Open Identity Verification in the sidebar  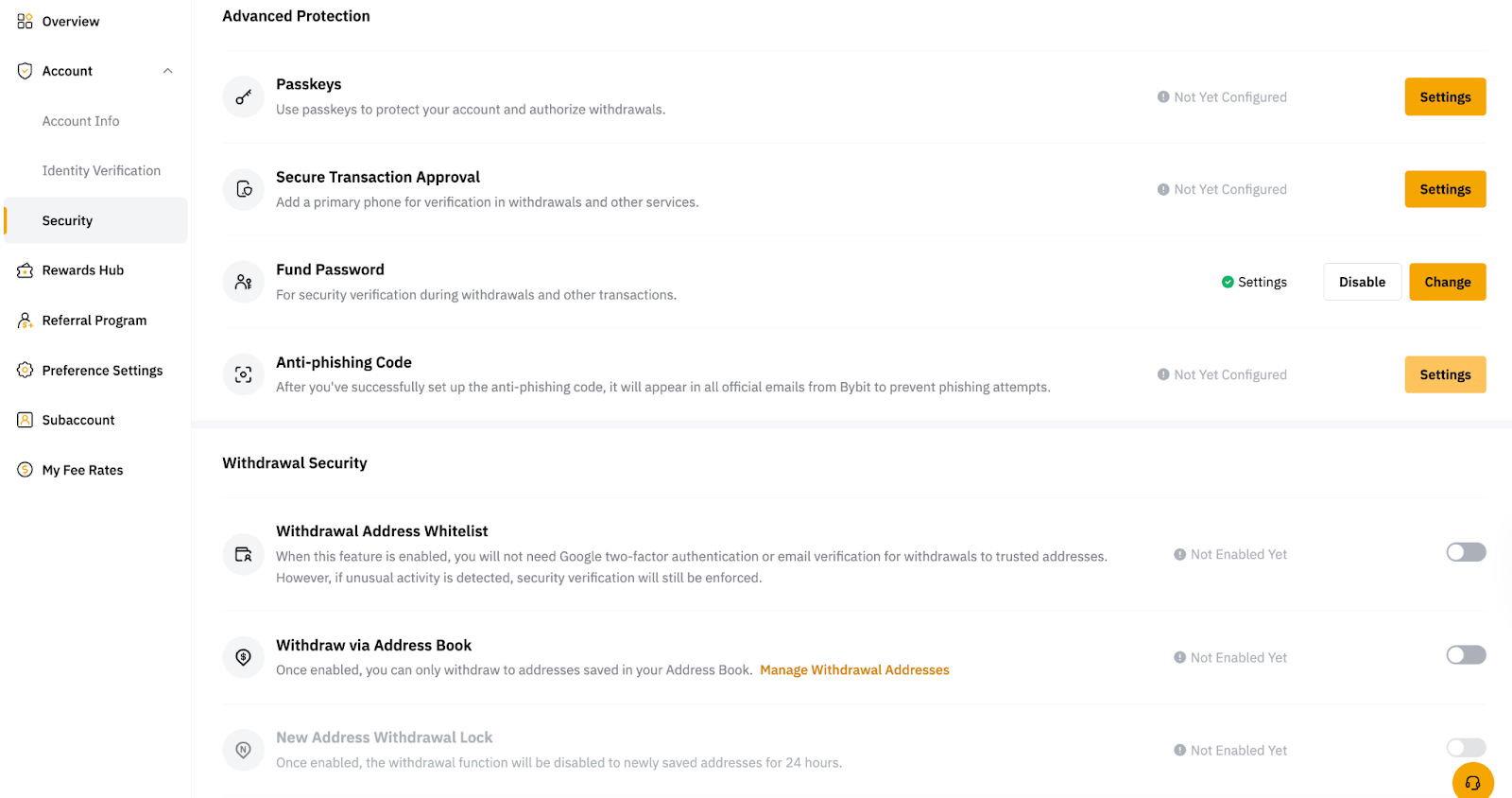click(101, 171)
